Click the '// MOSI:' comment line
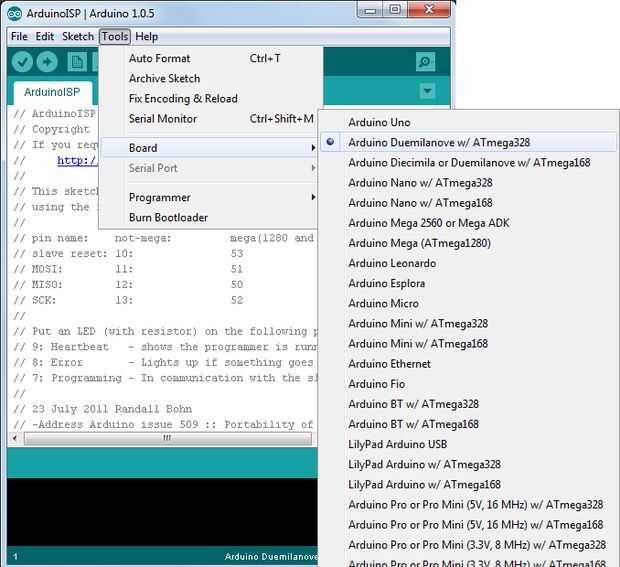The width and height of the screenshot is (620, 567). (128, 269)
